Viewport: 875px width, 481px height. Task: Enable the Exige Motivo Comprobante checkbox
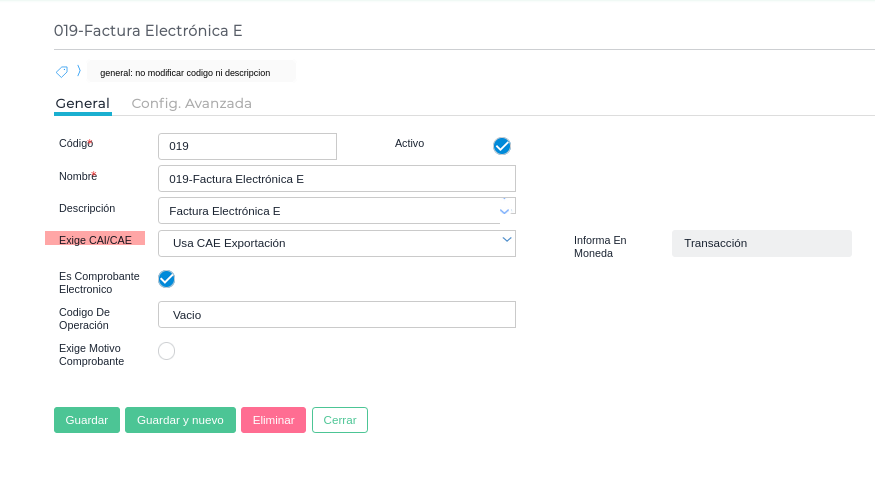pos(167,350)
